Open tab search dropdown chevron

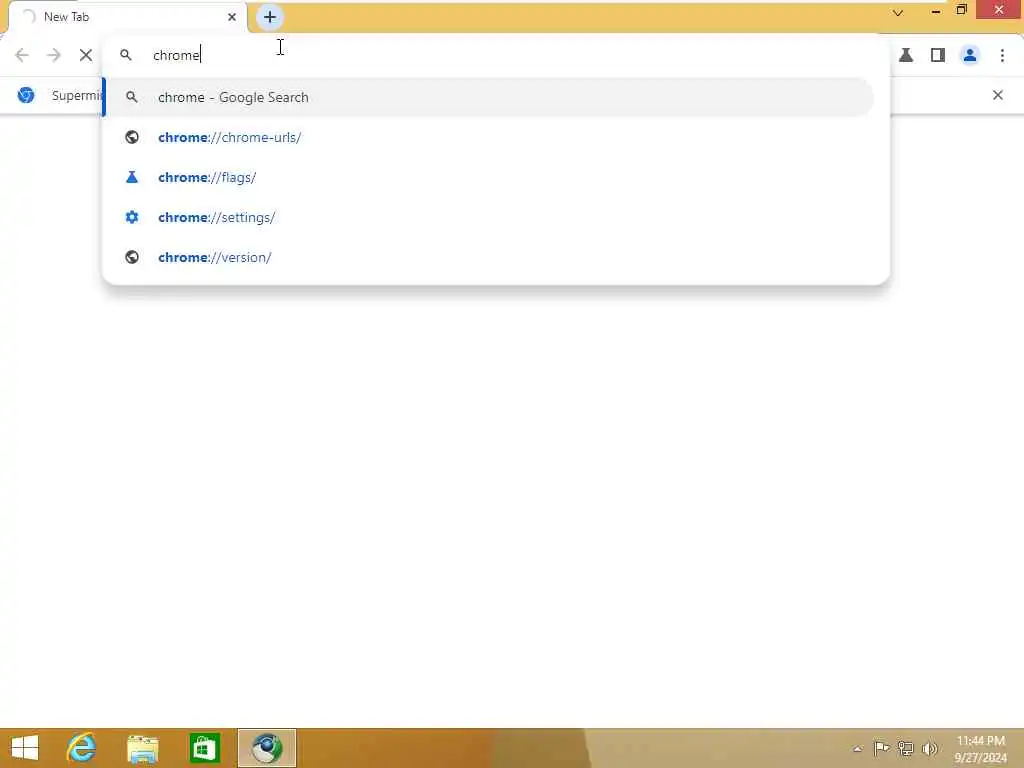click(898, 12)
